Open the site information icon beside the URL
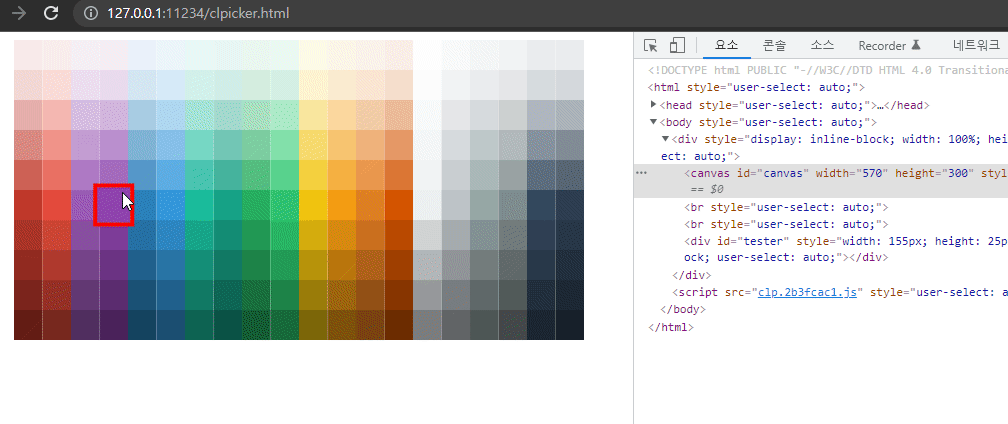This screenshot has height=424, width=1008. [91, 13]
